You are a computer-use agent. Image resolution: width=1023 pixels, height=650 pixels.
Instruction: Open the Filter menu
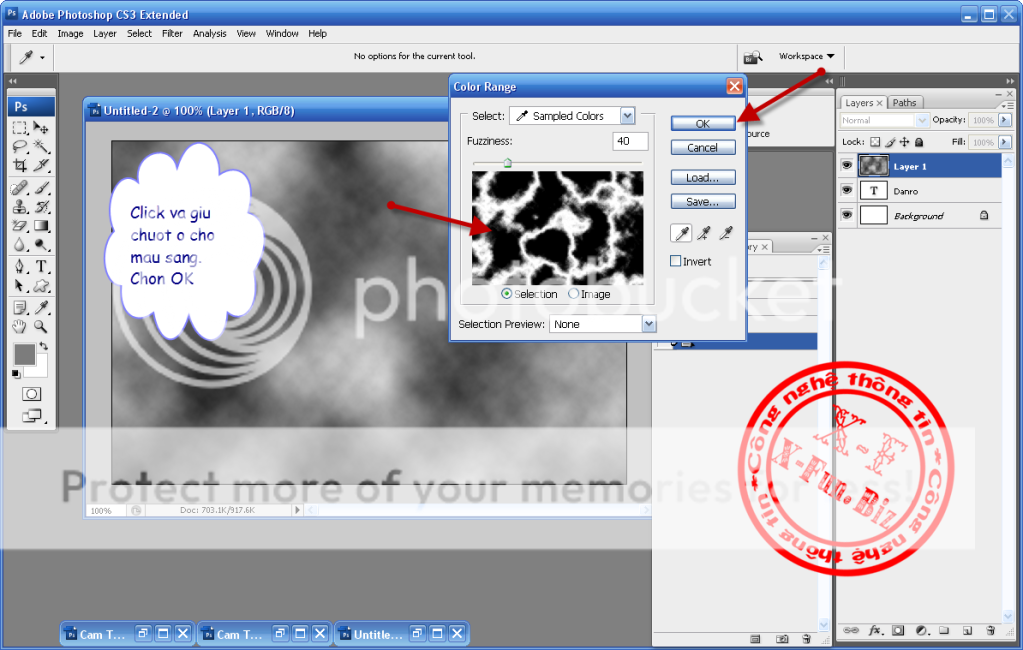click(172, 33)
